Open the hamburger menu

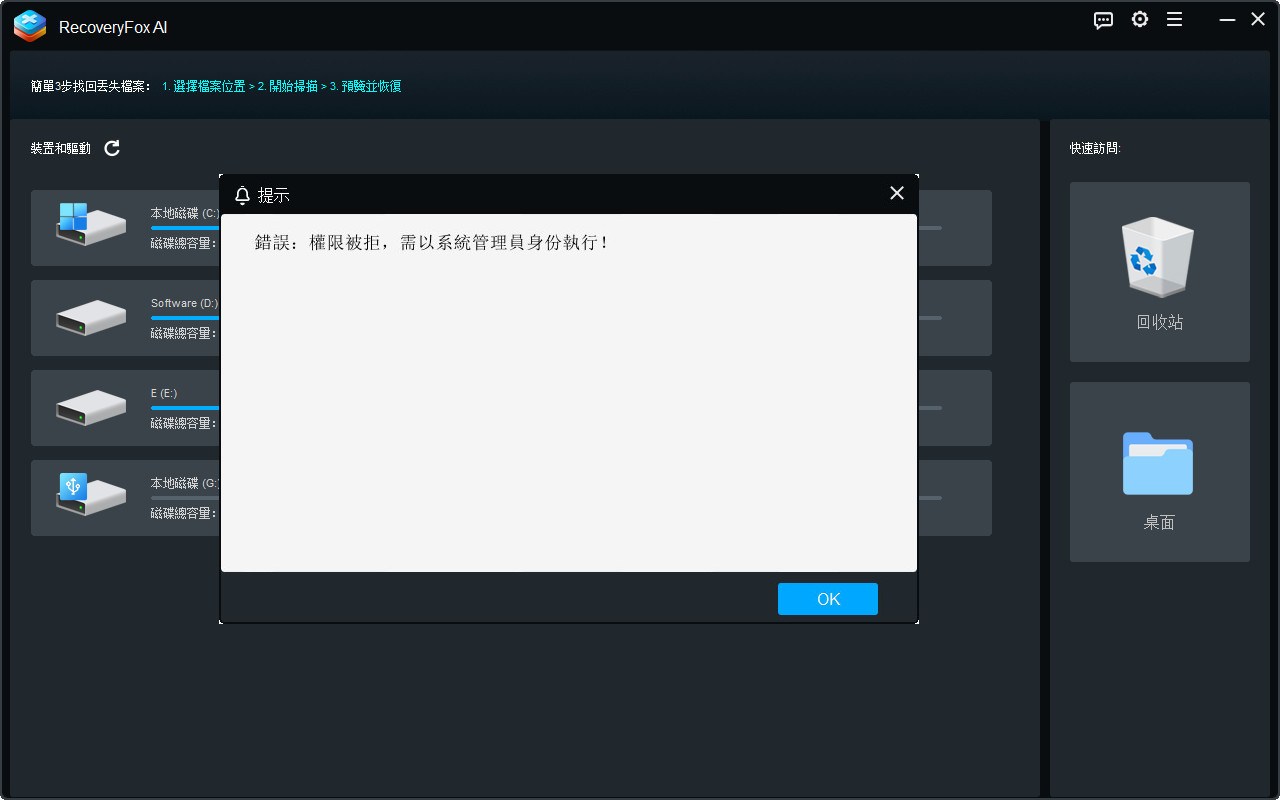point(1174,19)
